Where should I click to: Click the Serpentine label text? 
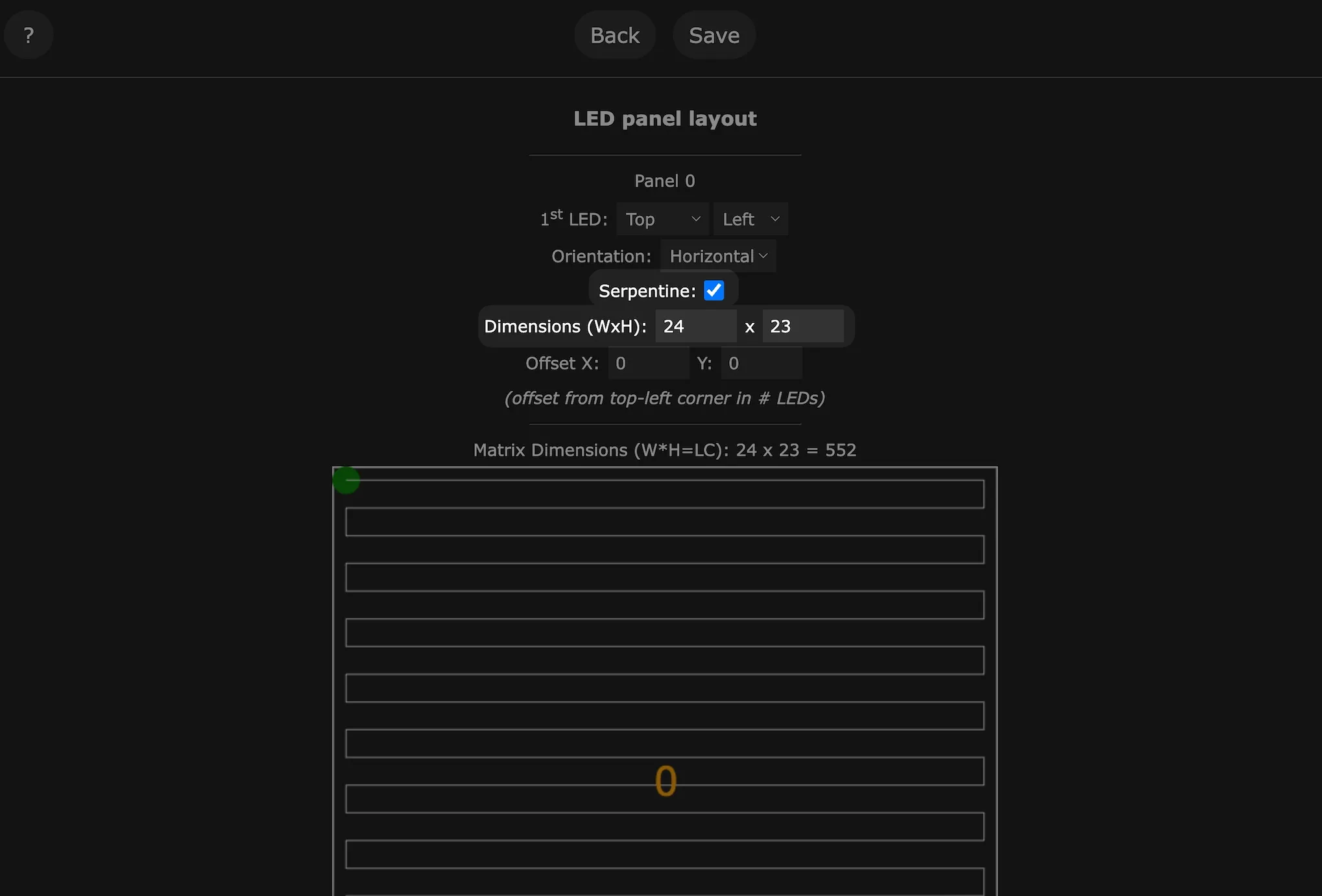click(647, 291)
